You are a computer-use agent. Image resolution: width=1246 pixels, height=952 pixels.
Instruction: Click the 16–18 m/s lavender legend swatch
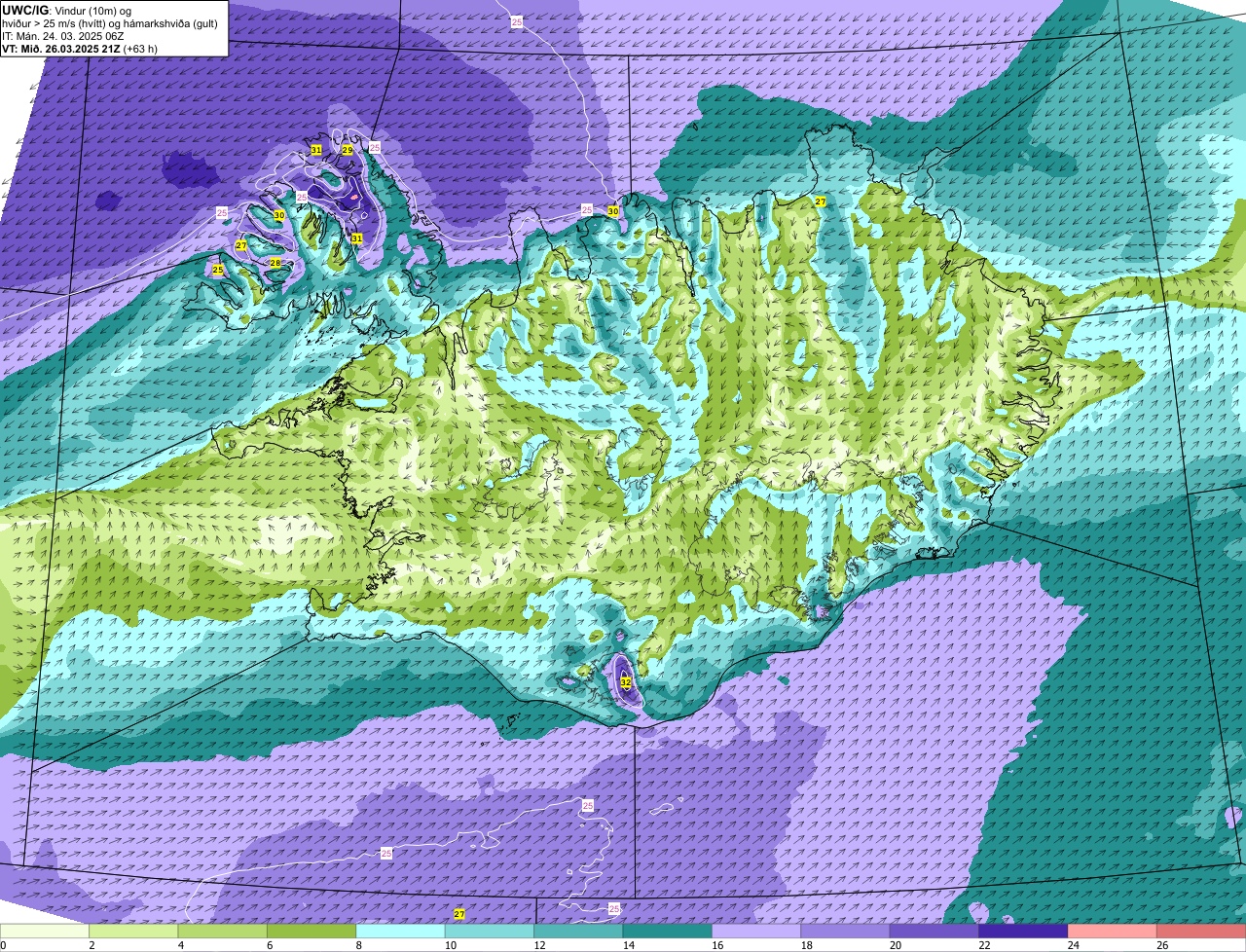point(757,931)
